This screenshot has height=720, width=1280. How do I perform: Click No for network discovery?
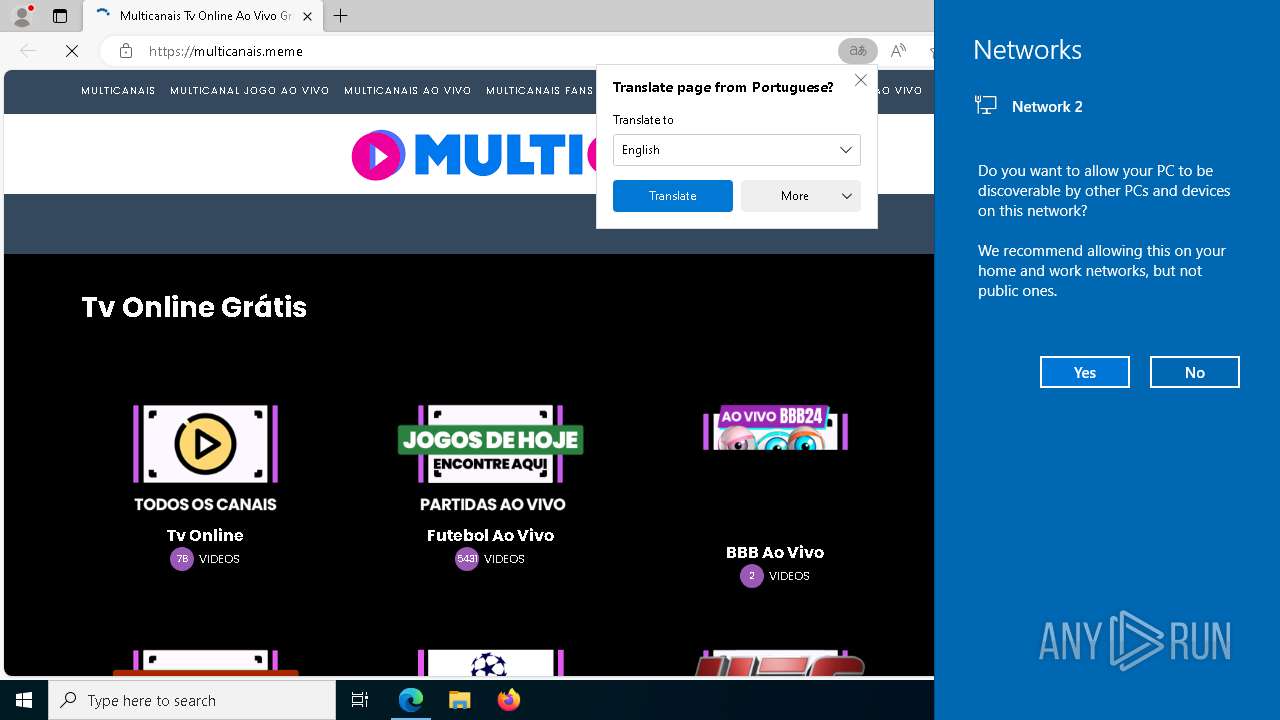coord(1195,372)
